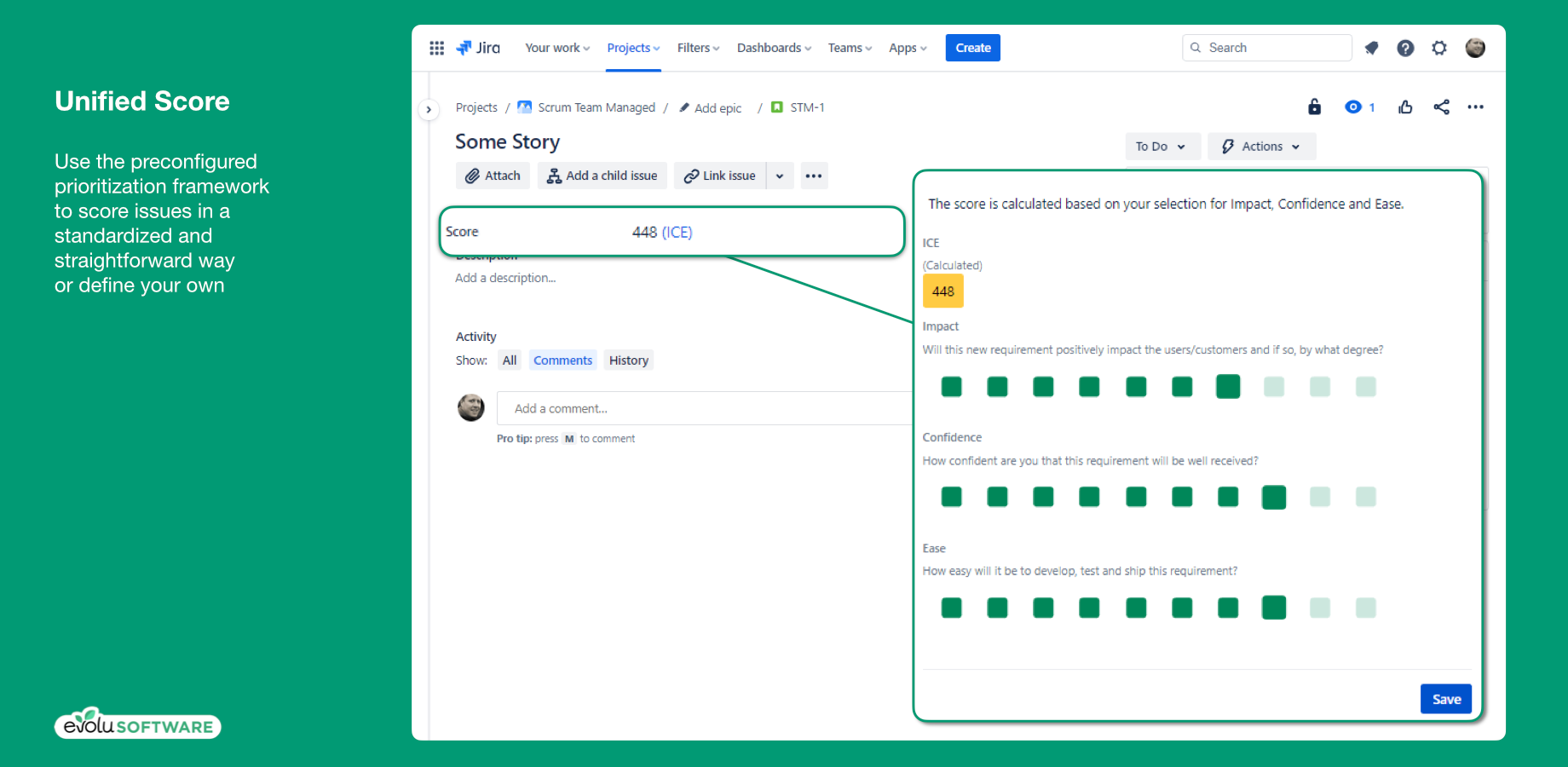The height and width of the screenshot is (767, 1568).
Task: Click the lock restriction icon
Action: click(1314, 107)
